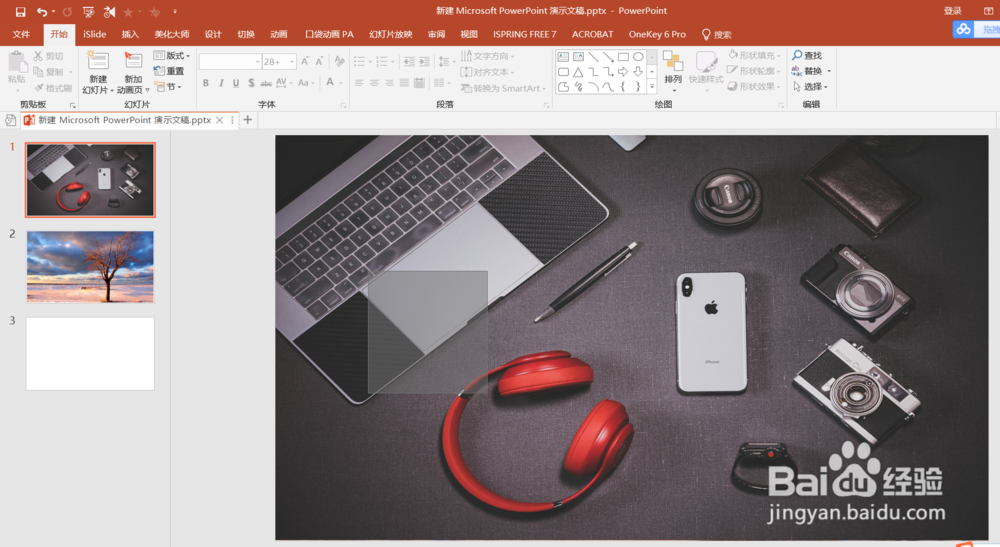Clear all formatting icon

point(339,61)
